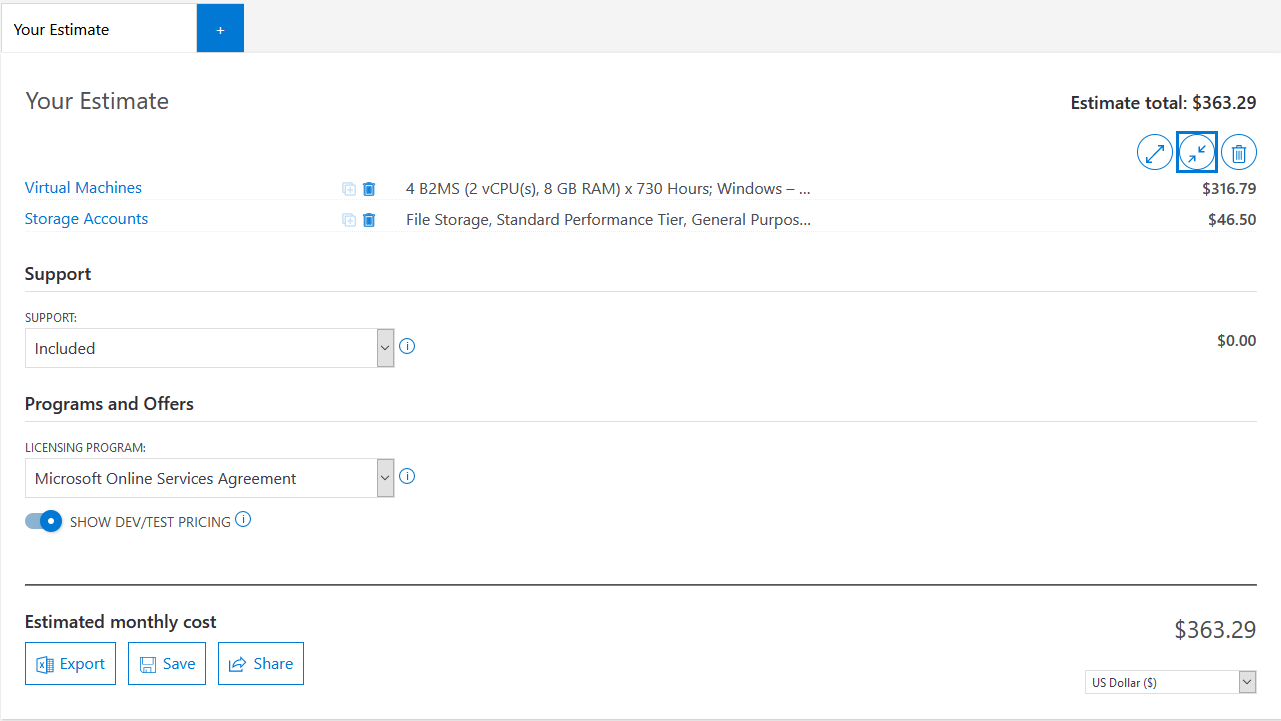Click the $46.50 Storage cost

1232,219
